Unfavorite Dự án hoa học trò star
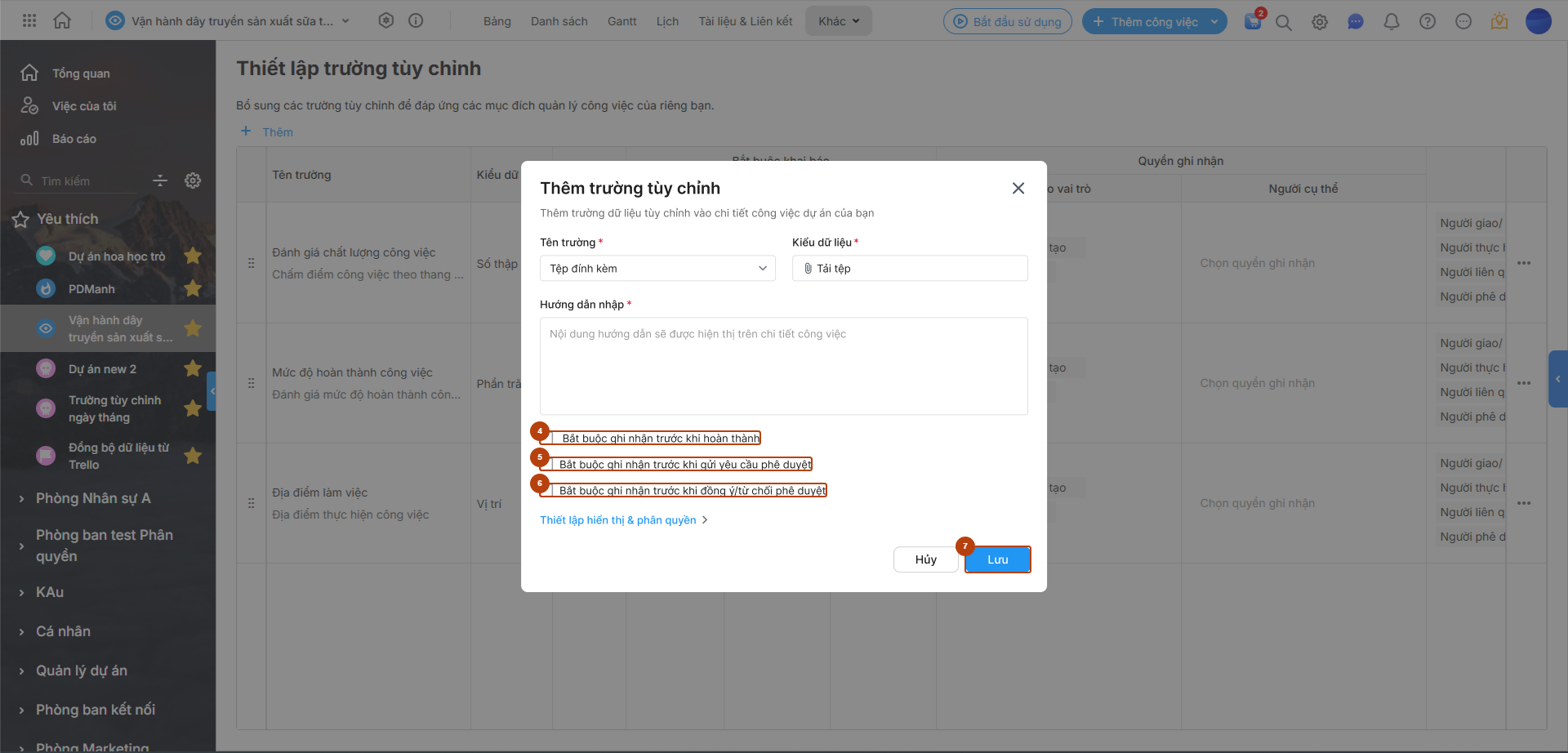The image size is (1568, 753). tap(193, 256)
